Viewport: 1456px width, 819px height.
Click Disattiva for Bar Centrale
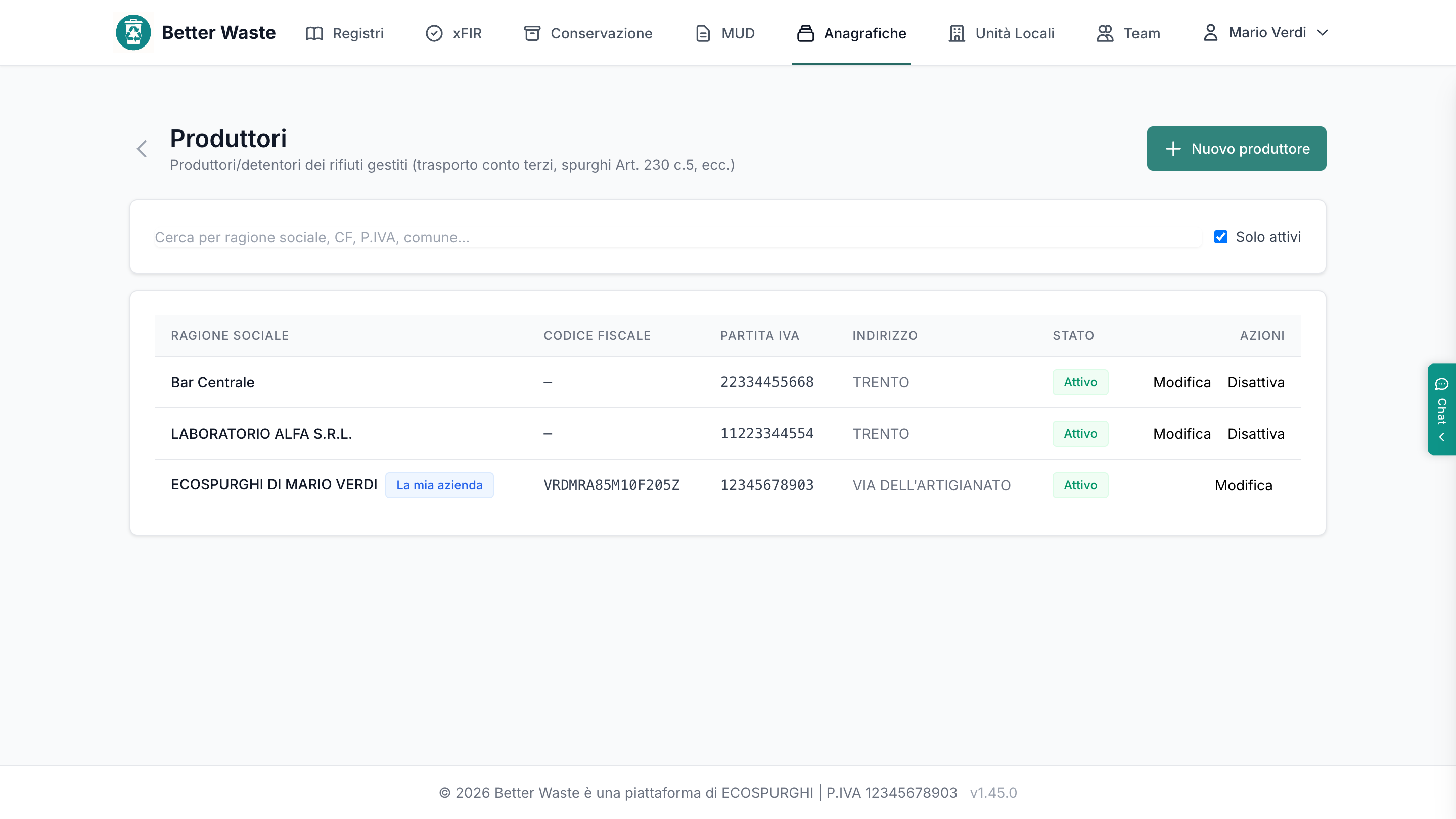pos(1255,382)
